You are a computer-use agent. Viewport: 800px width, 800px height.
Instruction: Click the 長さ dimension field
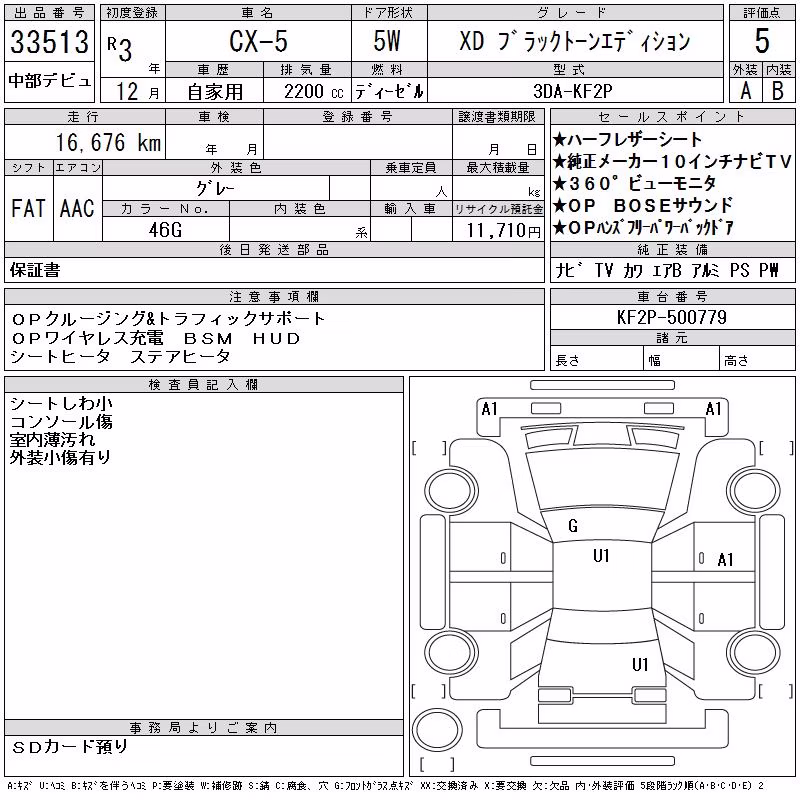coord(597,360)
